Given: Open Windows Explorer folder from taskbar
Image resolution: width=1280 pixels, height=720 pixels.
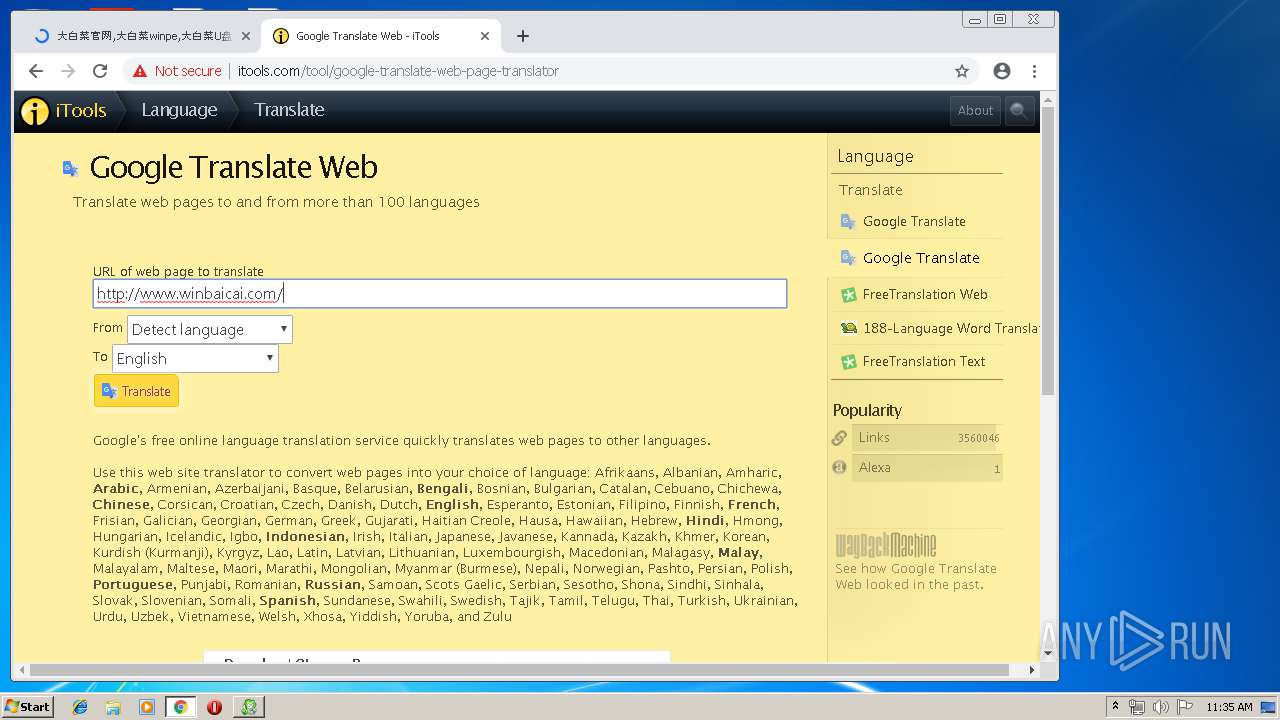Looking at the screenshot, I should (x=113, y=707).
